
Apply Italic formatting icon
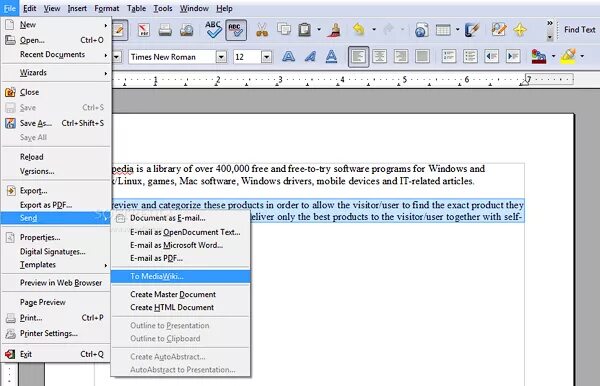(x=310, y=57)
